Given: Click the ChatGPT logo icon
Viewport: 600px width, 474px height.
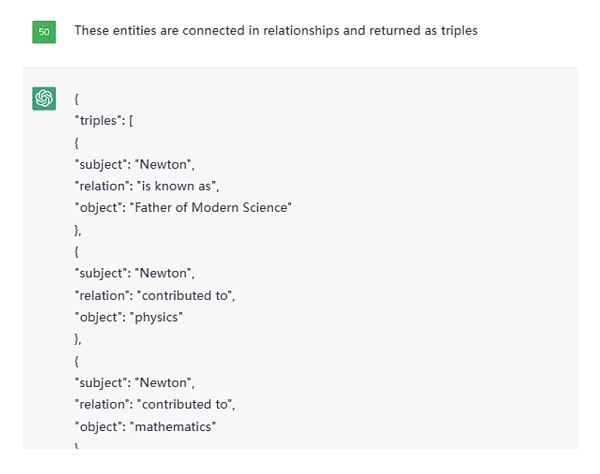Looking at the screenshot, I should coord(44,98).
